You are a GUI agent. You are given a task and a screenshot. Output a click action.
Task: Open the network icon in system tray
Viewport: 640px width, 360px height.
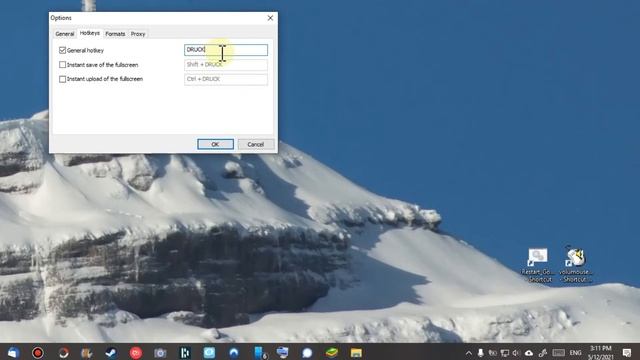(505, 353)
